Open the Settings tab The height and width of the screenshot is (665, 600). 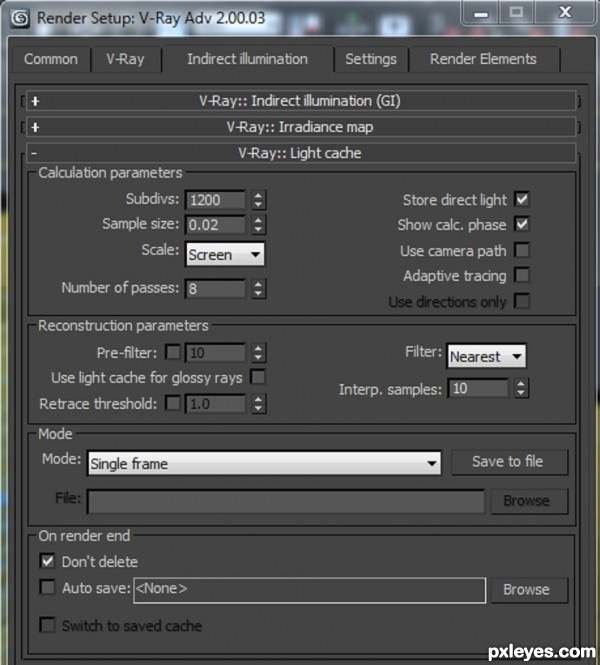tap(371, 59)
